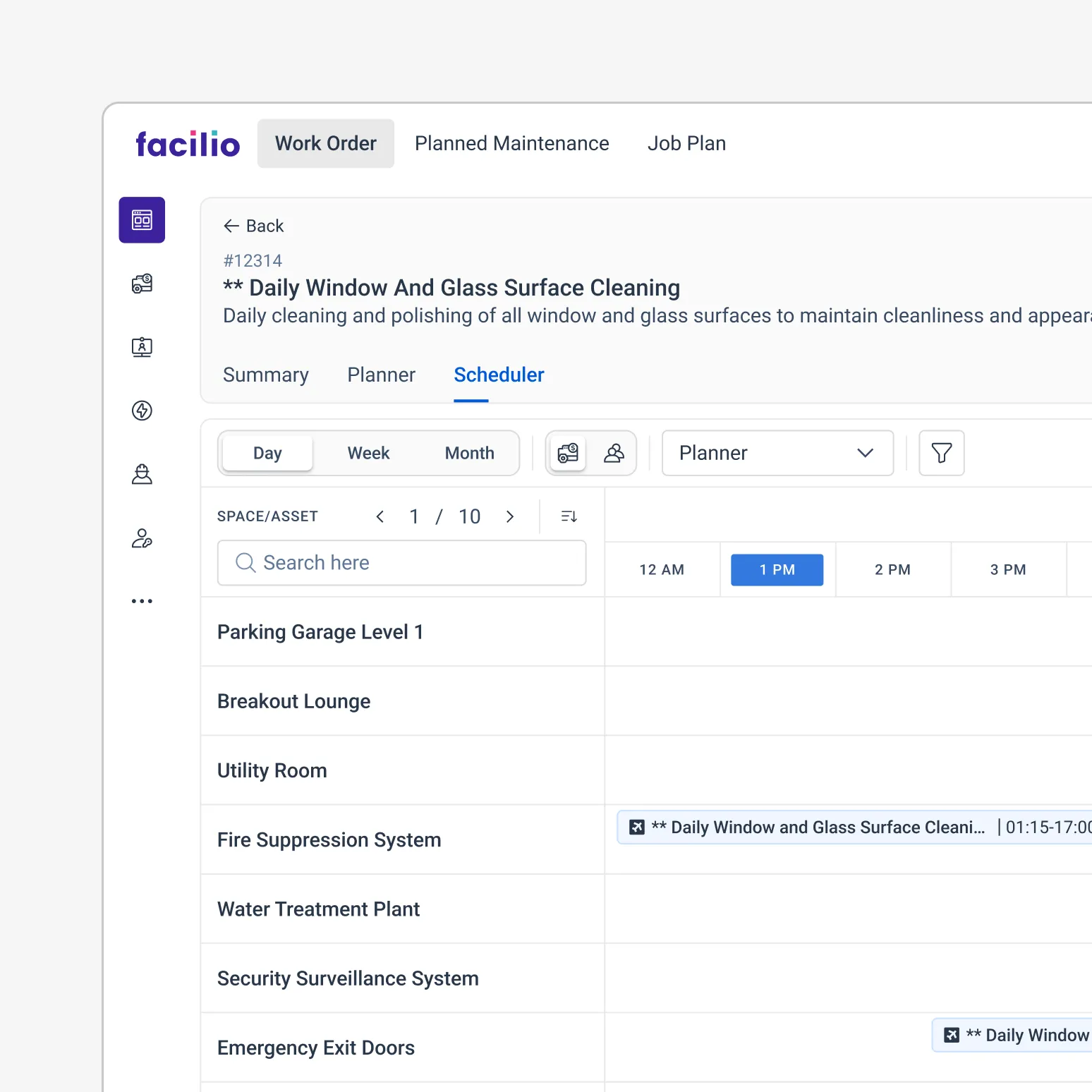Open the Planner dropdown

coord(777,453)
